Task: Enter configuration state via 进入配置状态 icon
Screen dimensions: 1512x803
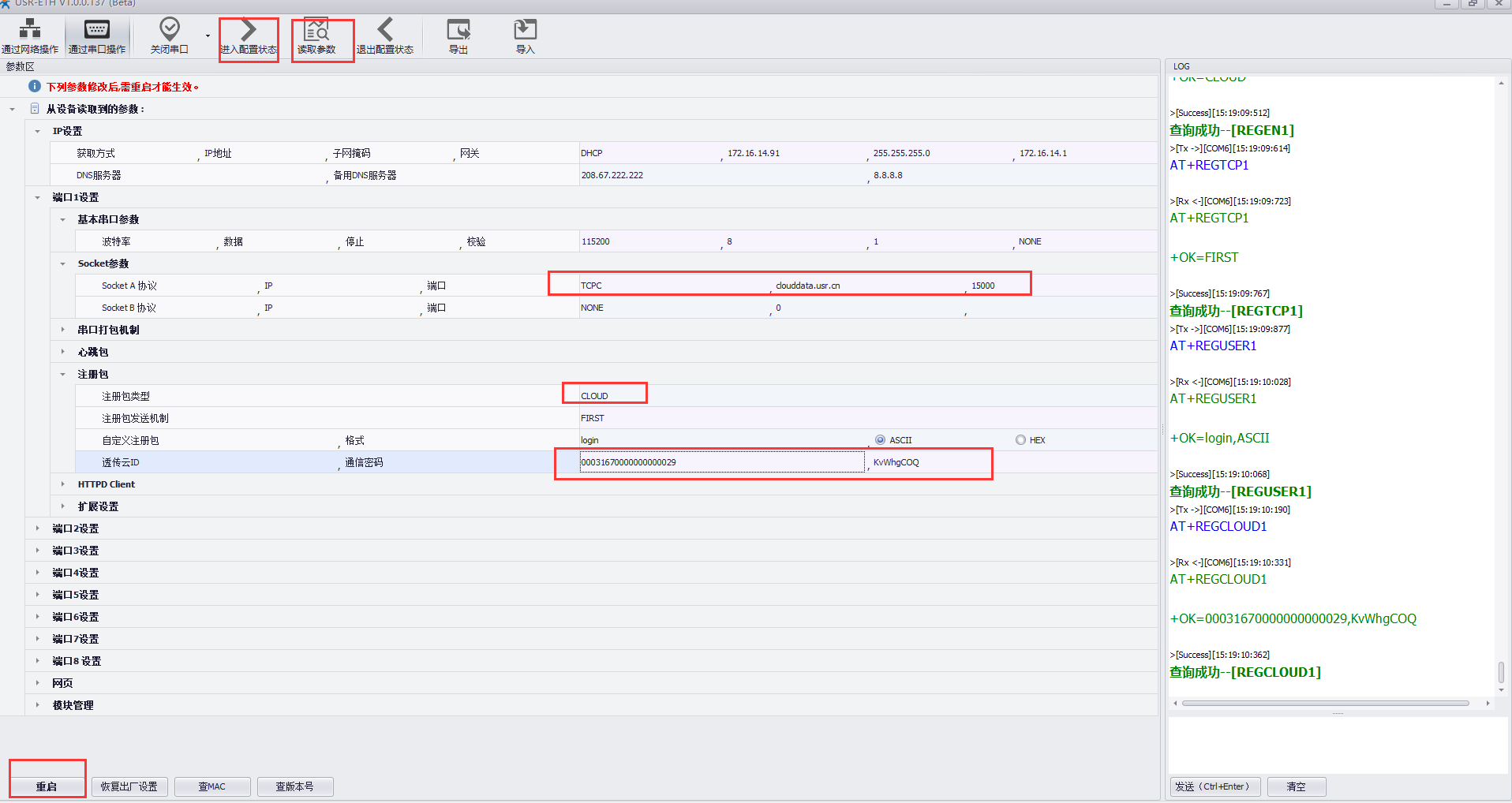Action: coord(249,36)
